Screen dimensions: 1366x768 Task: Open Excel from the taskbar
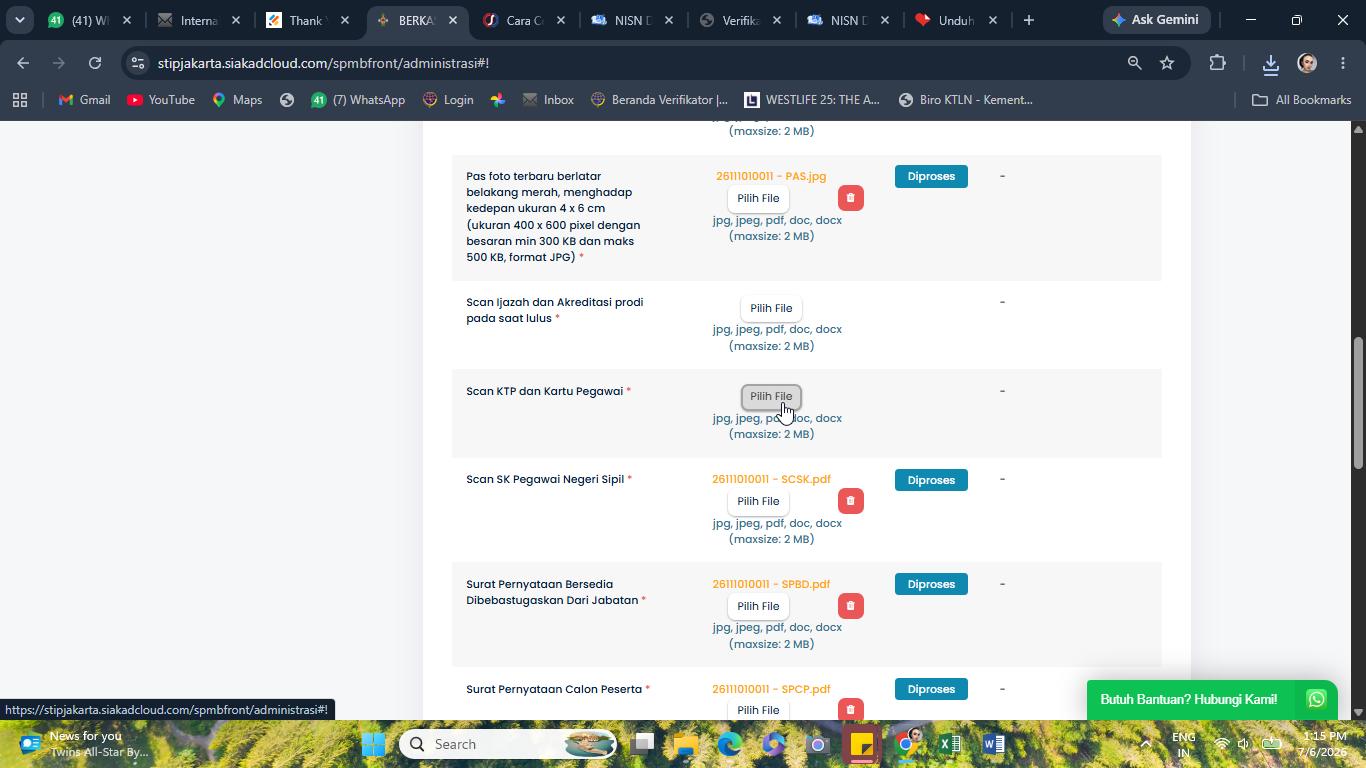coord(950,744)
